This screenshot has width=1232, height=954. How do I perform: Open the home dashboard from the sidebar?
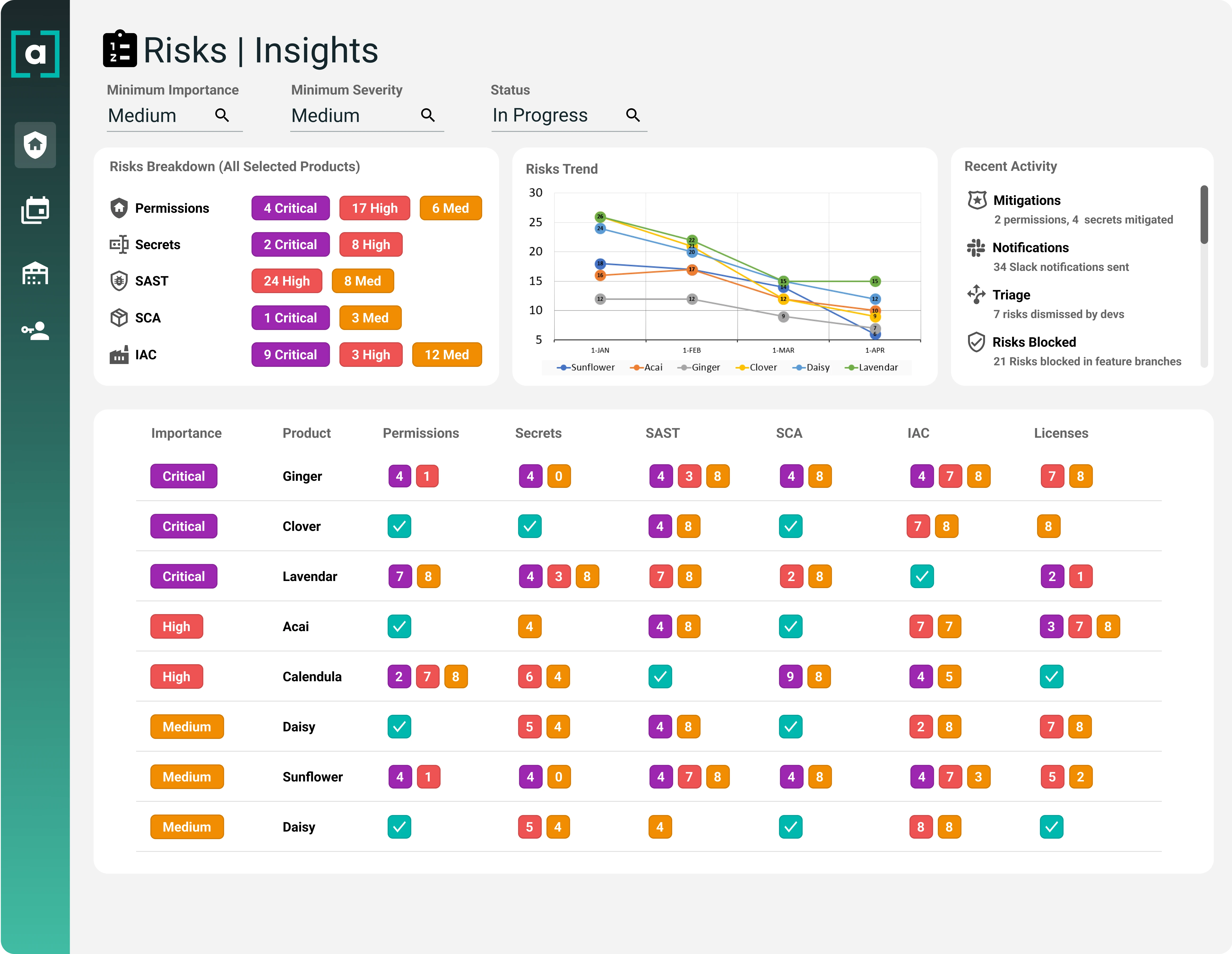(x=35, y=145)
